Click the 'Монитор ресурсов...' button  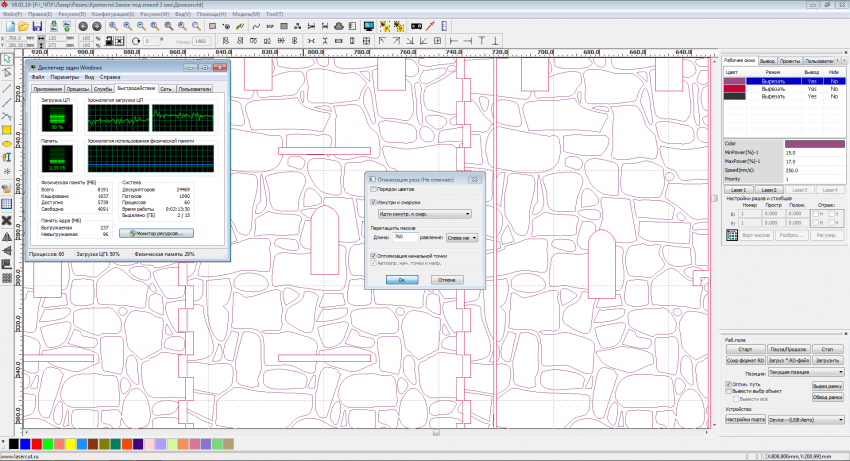[x=157, y=233]
